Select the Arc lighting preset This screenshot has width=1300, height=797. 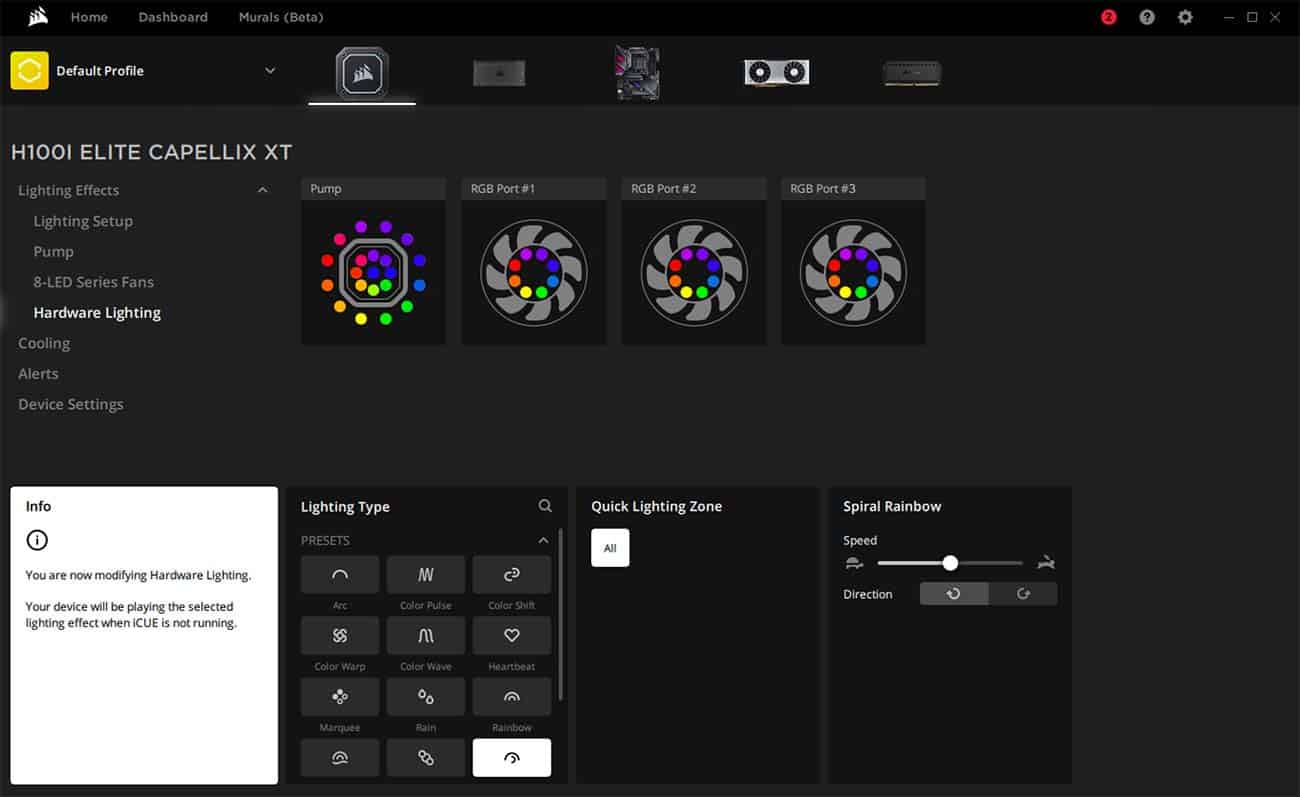coord(340,575)
